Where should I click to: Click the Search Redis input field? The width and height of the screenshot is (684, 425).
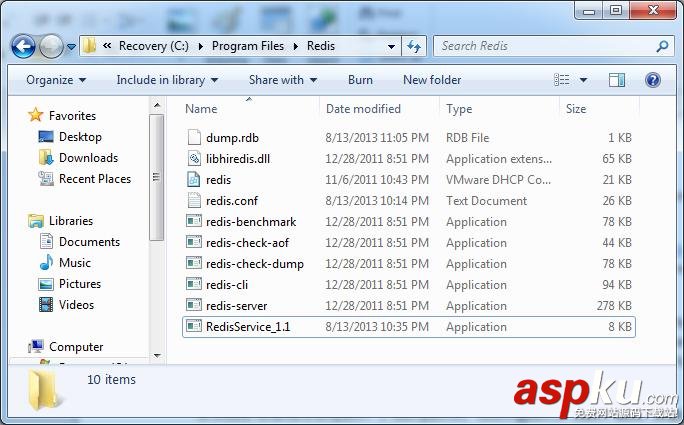click(x=543, y=46)
